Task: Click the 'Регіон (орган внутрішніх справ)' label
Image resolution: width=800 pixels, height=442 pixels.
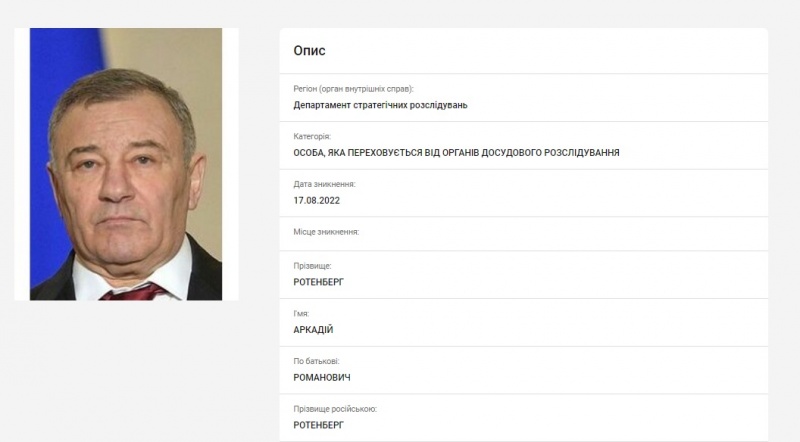Action: coord(353,89)
